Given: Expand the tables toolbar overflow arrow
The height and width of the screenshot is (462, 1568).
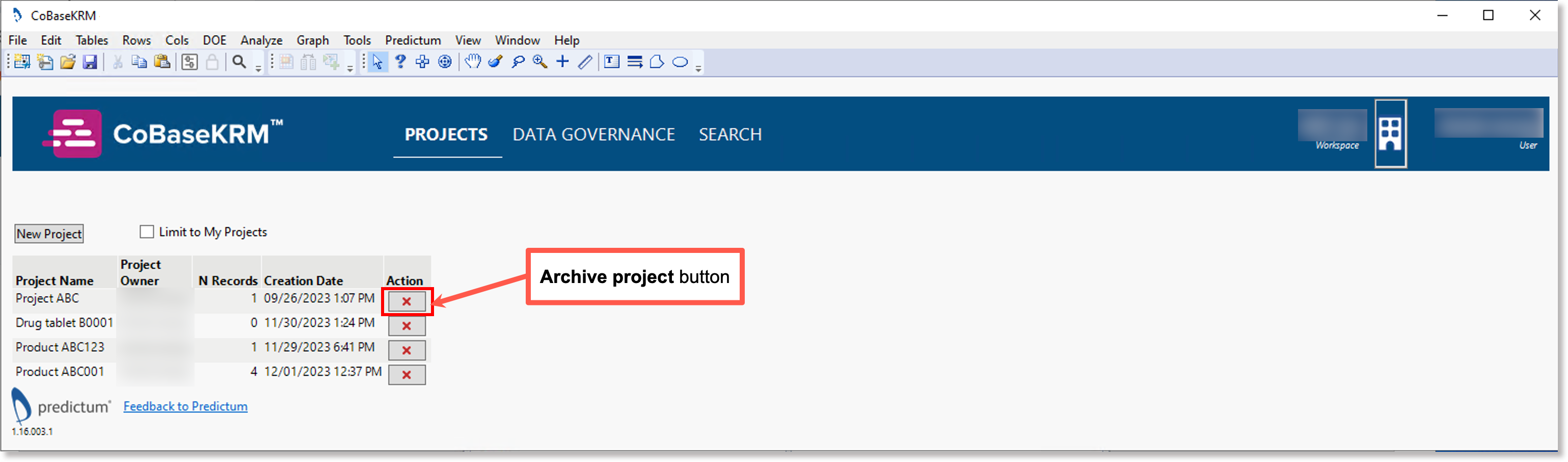Looking at the screenshot, I should pyautogui.click(x=350, y=68).
